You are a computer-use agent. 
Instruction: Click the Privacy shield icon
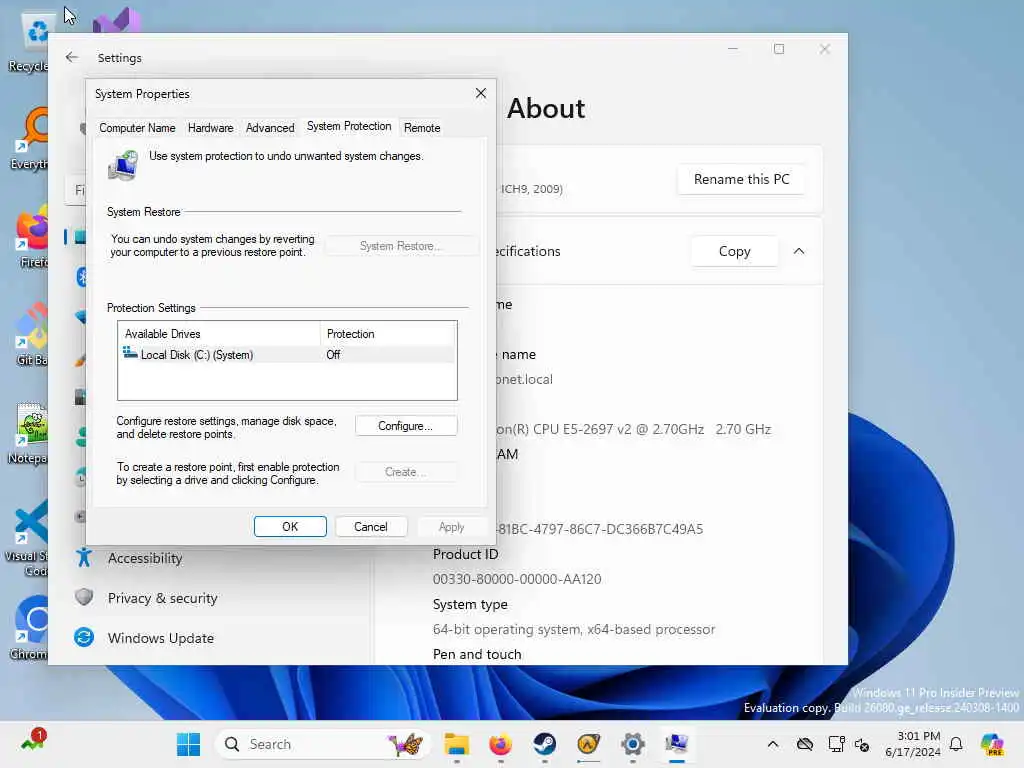[x=84, y=597]
